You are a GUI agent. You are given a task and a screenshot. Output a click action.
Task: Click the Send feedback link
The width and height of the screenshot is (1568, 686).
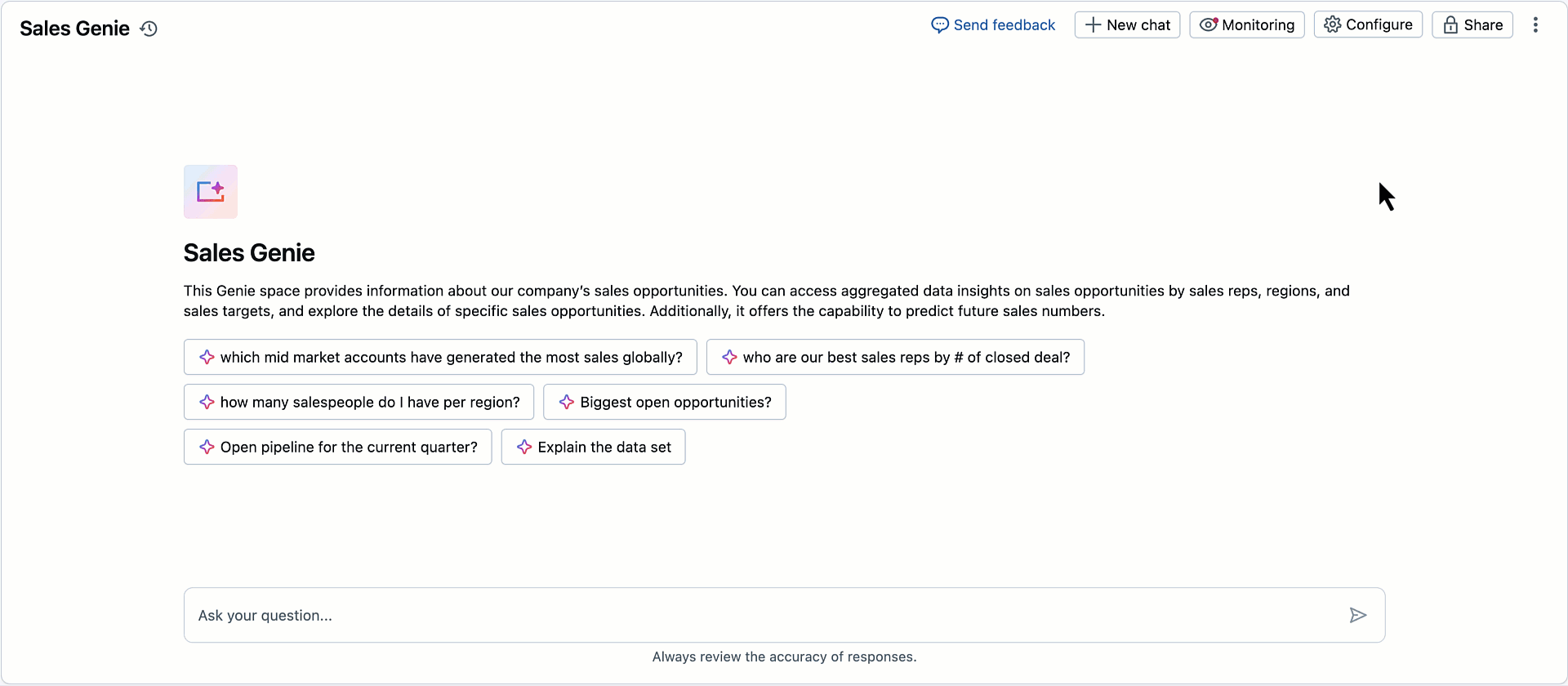[1004, 25]
